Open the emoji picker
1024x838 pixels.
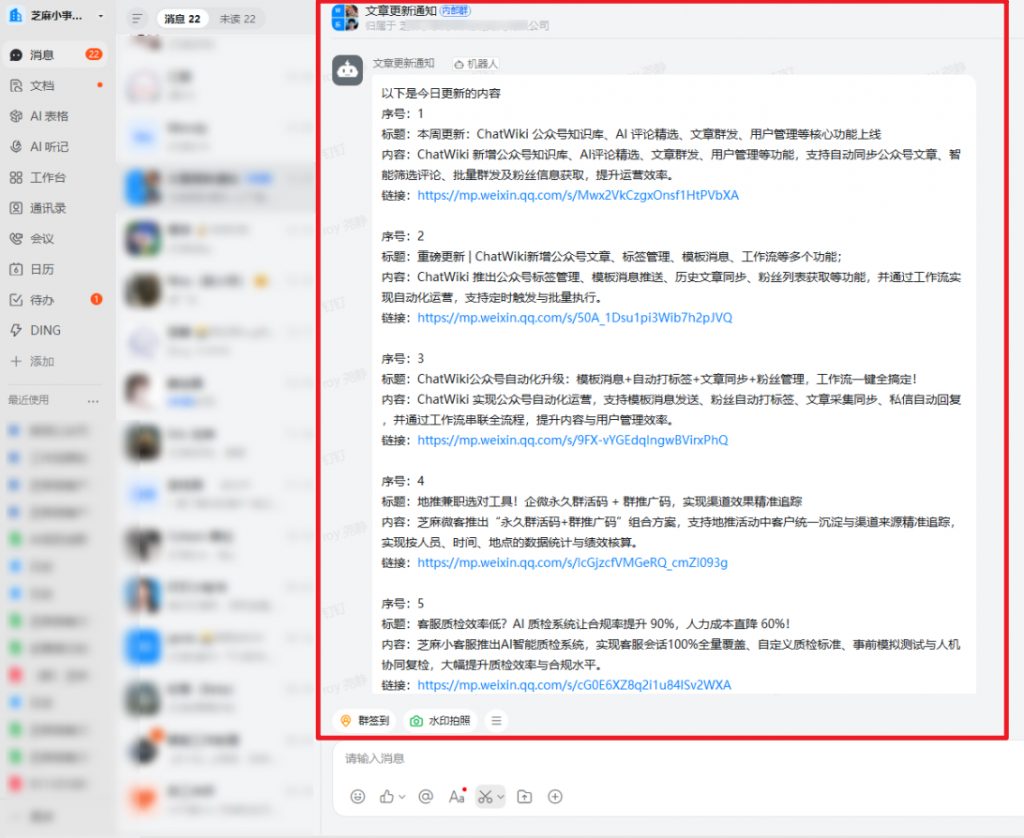(356, 797)
